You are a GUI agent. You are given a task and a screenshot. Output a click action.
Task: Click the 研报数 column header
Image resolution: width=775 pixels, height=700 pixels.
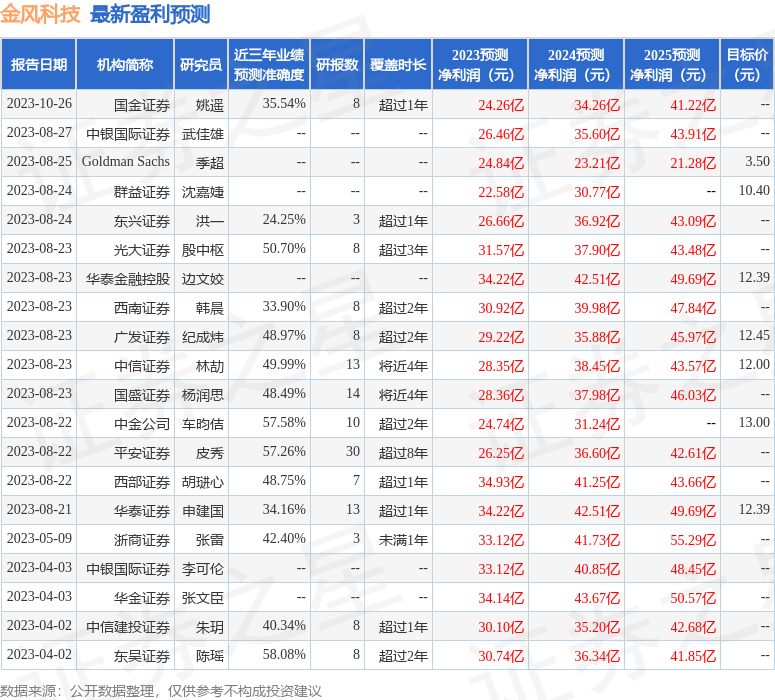coord(337,65)
